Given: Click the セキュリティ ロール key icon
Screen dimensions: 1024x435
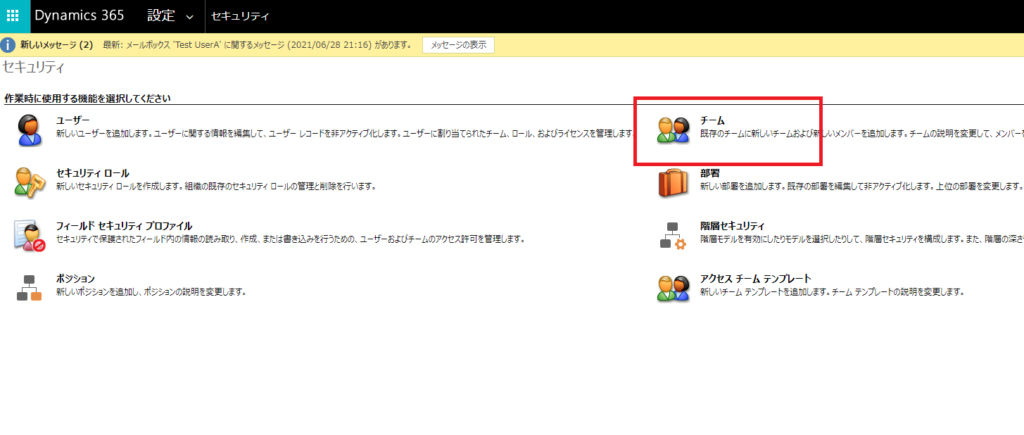Looking at the screenshot, I should 29,182.
